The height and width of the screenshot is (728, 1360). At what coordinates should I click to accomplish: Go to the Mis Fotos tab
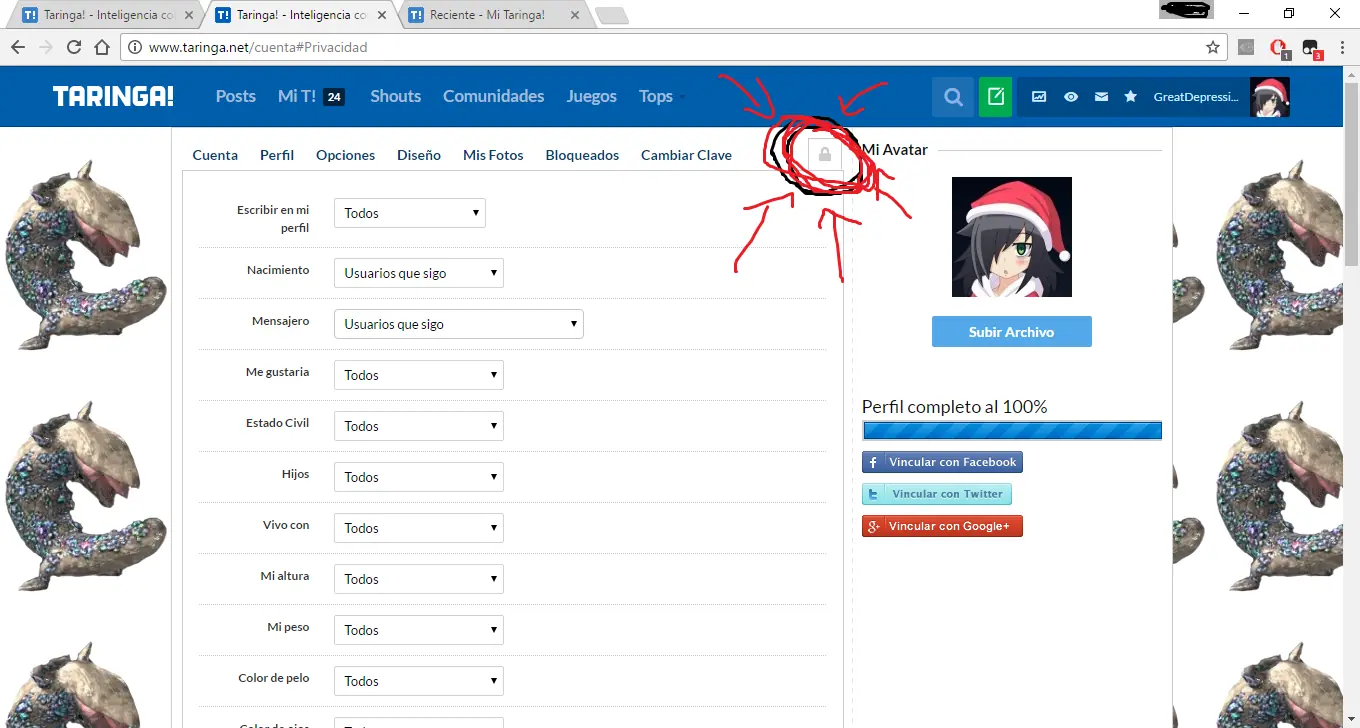click(493, 155)
